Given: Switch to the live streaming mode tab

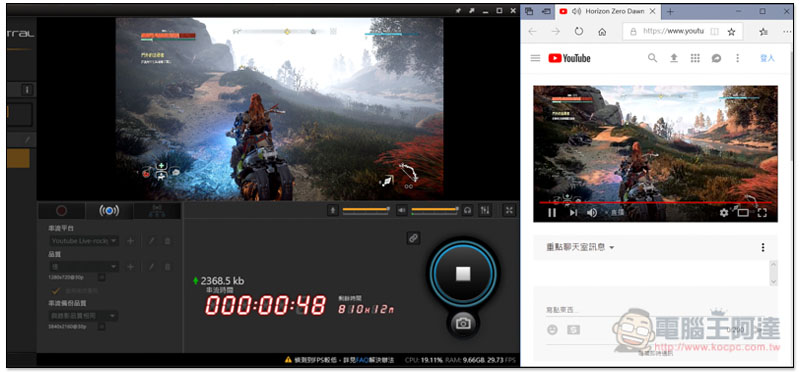Looking at the screenshot, I should point(109,211).
